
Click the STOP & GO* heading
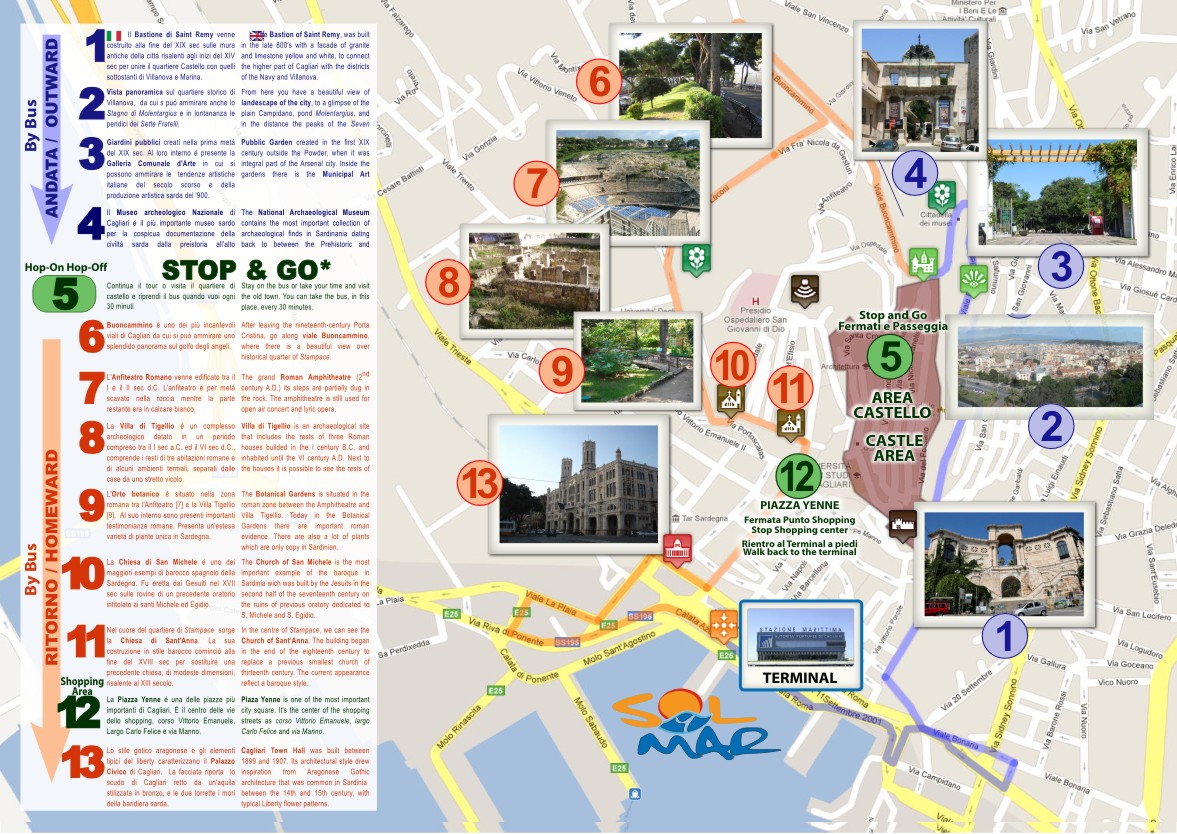click(246, 269)
